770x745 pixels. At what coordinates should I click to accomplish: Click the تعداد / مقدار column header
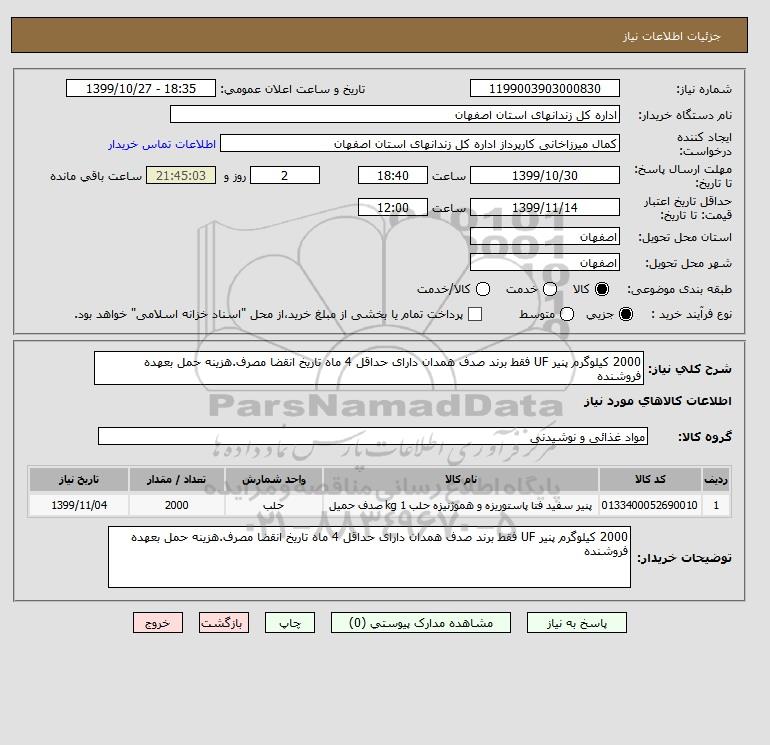click(177, 479)
